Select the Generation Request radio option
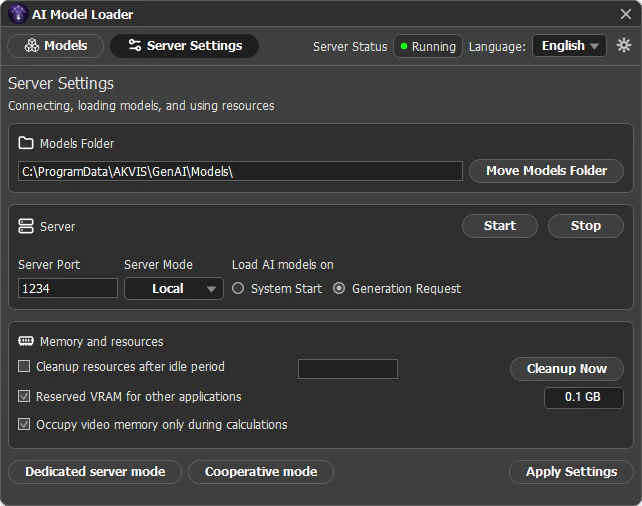This screenshot has height=506, width=642. click(x=339, y=289)
